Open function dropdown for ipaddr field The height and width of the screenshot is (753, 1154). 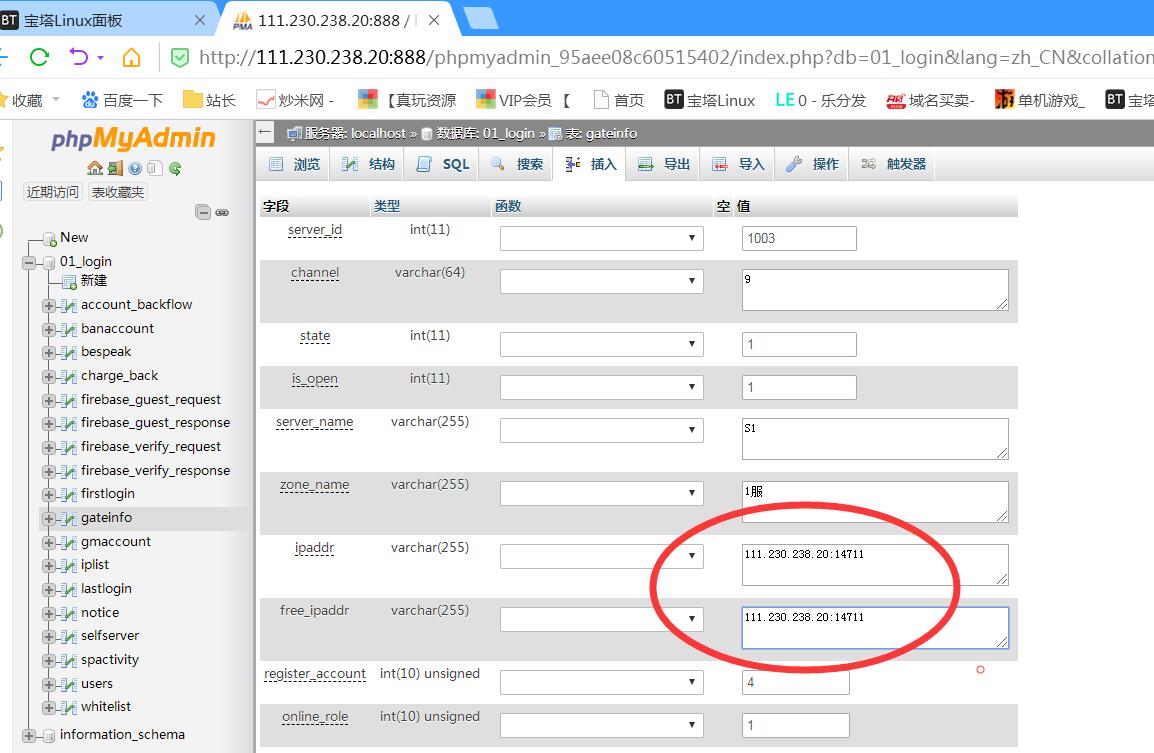click(601, 556)
